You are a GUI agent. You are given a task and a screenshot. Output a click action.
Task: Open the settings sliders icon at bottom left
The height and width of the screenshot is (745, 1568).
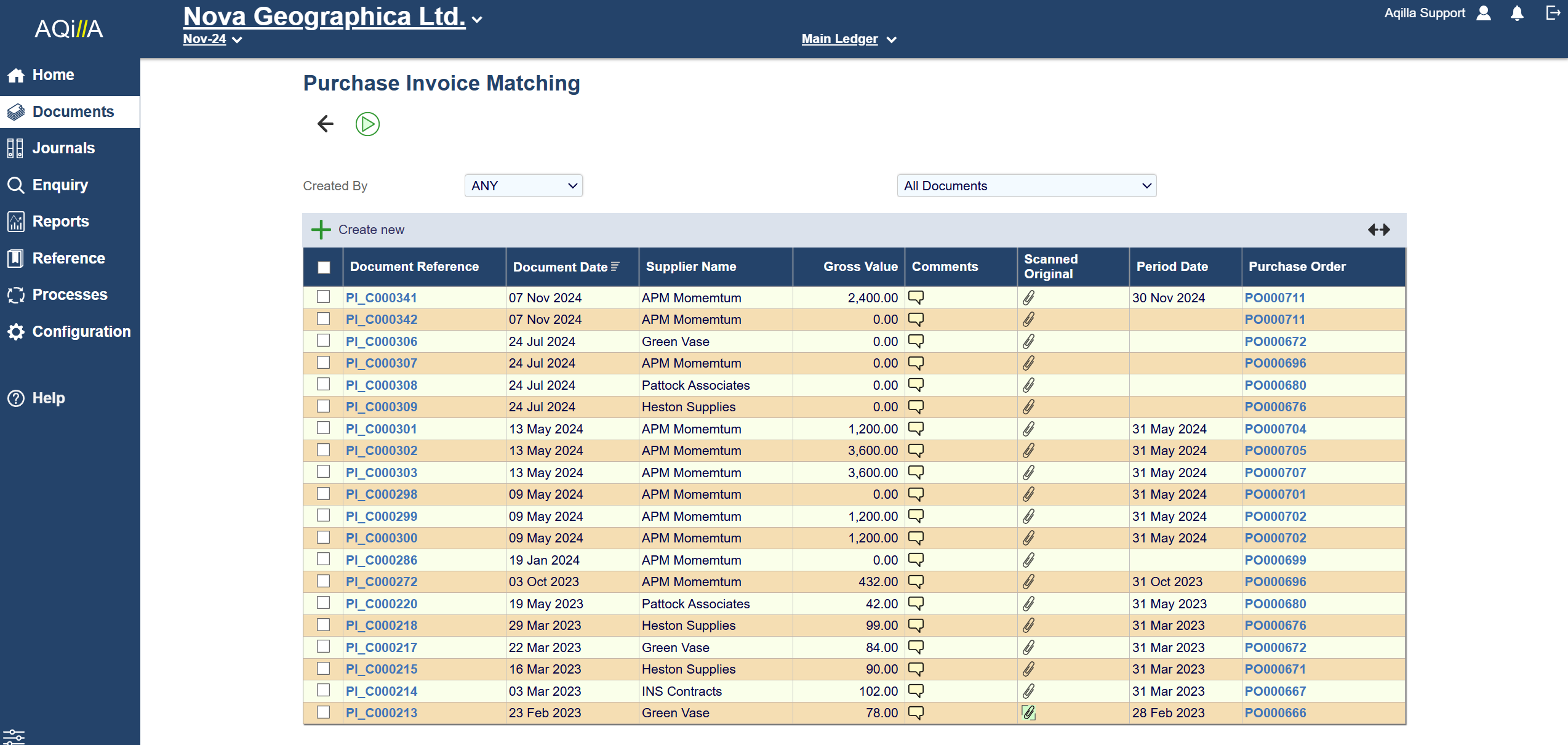click(14, 736)
